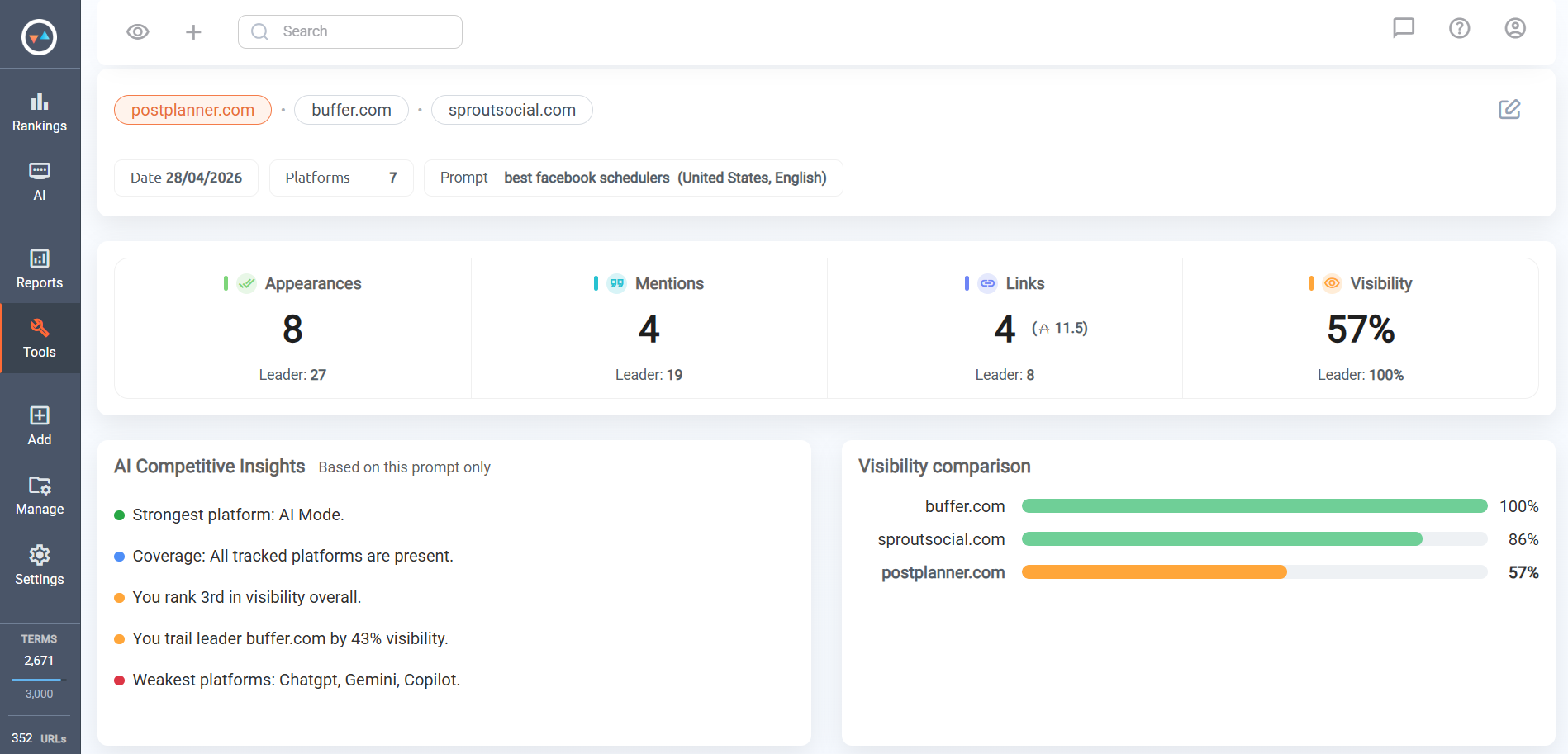Click the Search input field

[x=350, y=31]
